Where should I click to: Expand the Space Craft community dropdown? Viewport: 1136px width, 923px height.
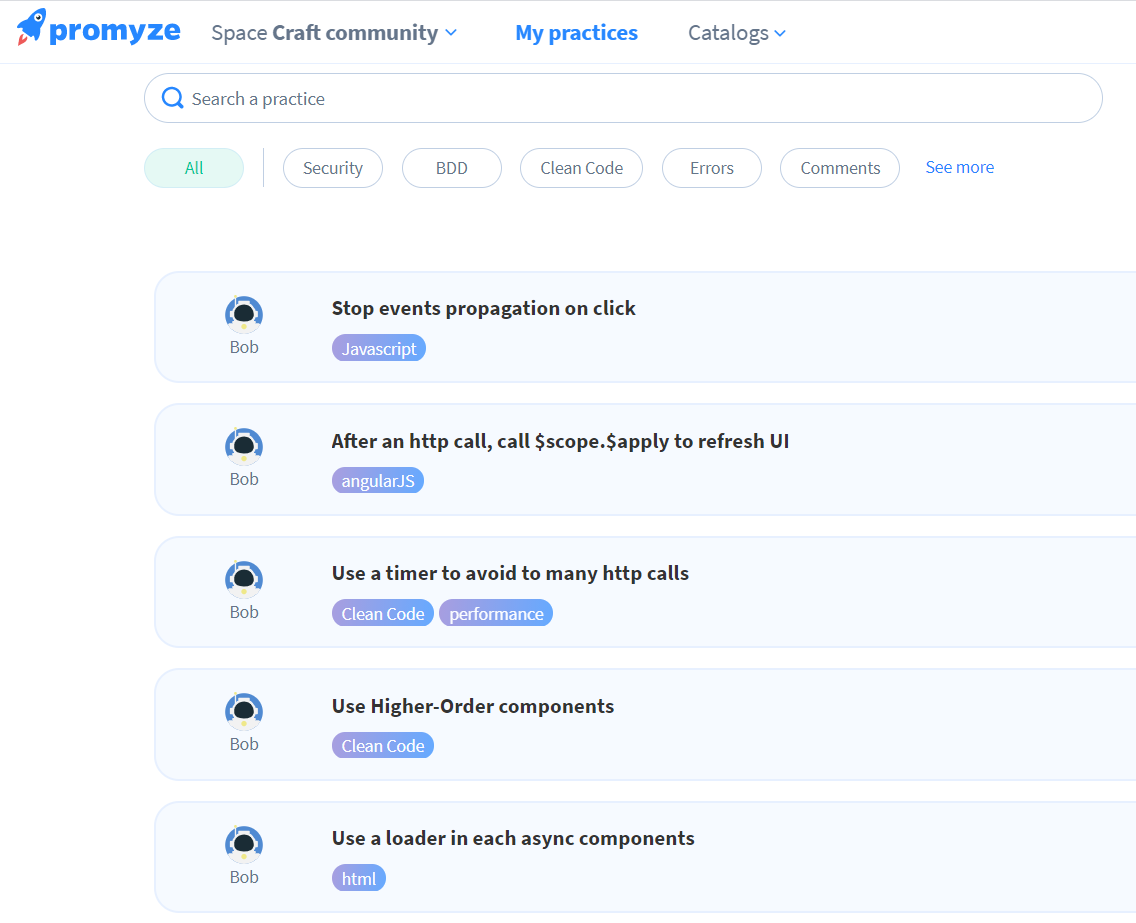pos(332,32)
